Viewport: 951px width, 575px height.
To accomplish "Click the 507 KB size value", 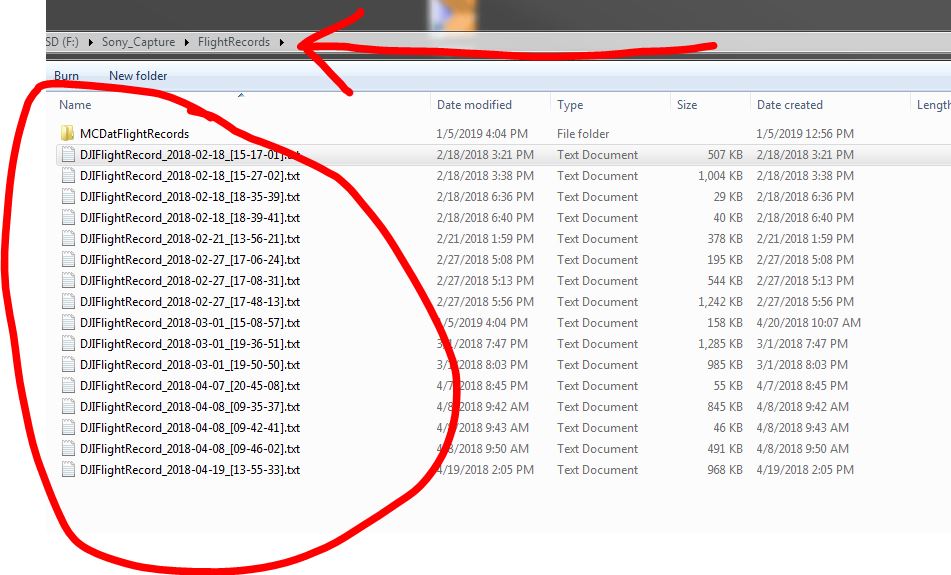I will 725,155.
